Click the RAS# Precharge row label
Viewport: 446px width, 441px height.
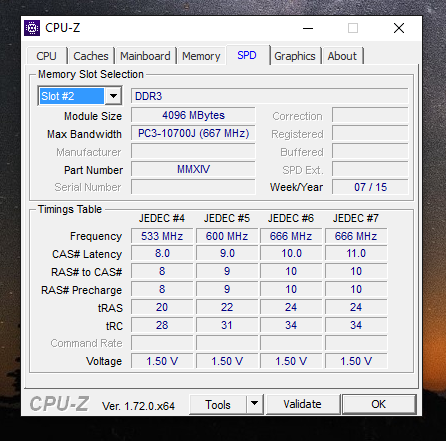pos(81,290)
